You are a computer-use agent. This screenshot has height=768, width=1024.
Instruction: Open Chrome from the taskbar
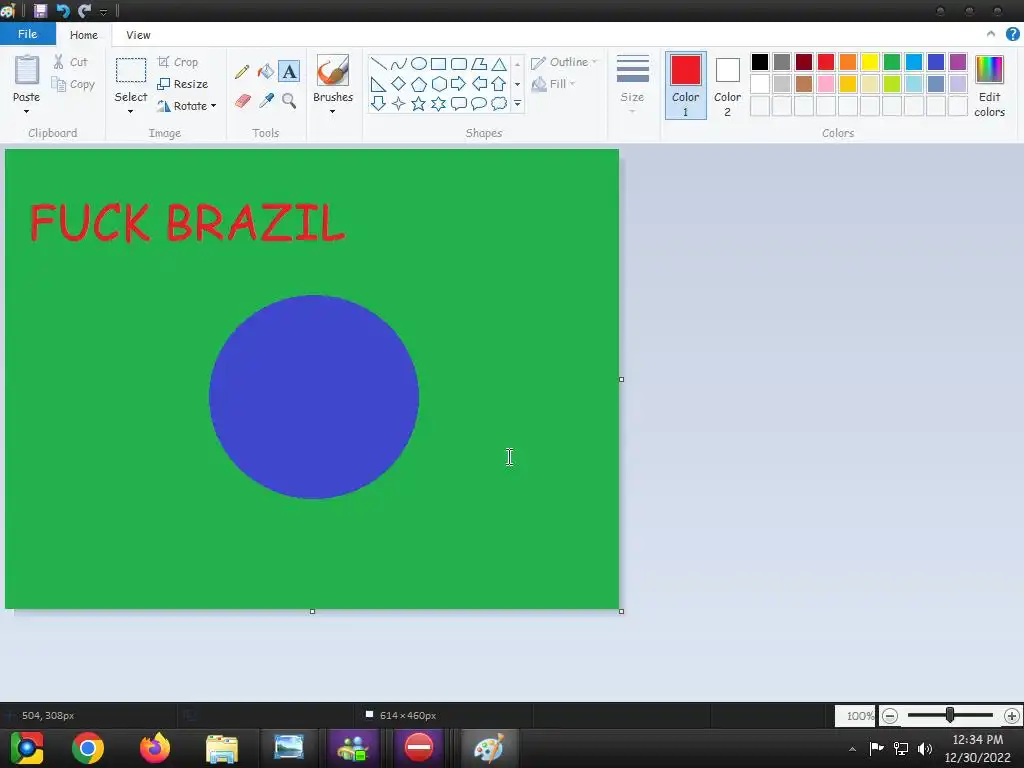click(88, 748)
